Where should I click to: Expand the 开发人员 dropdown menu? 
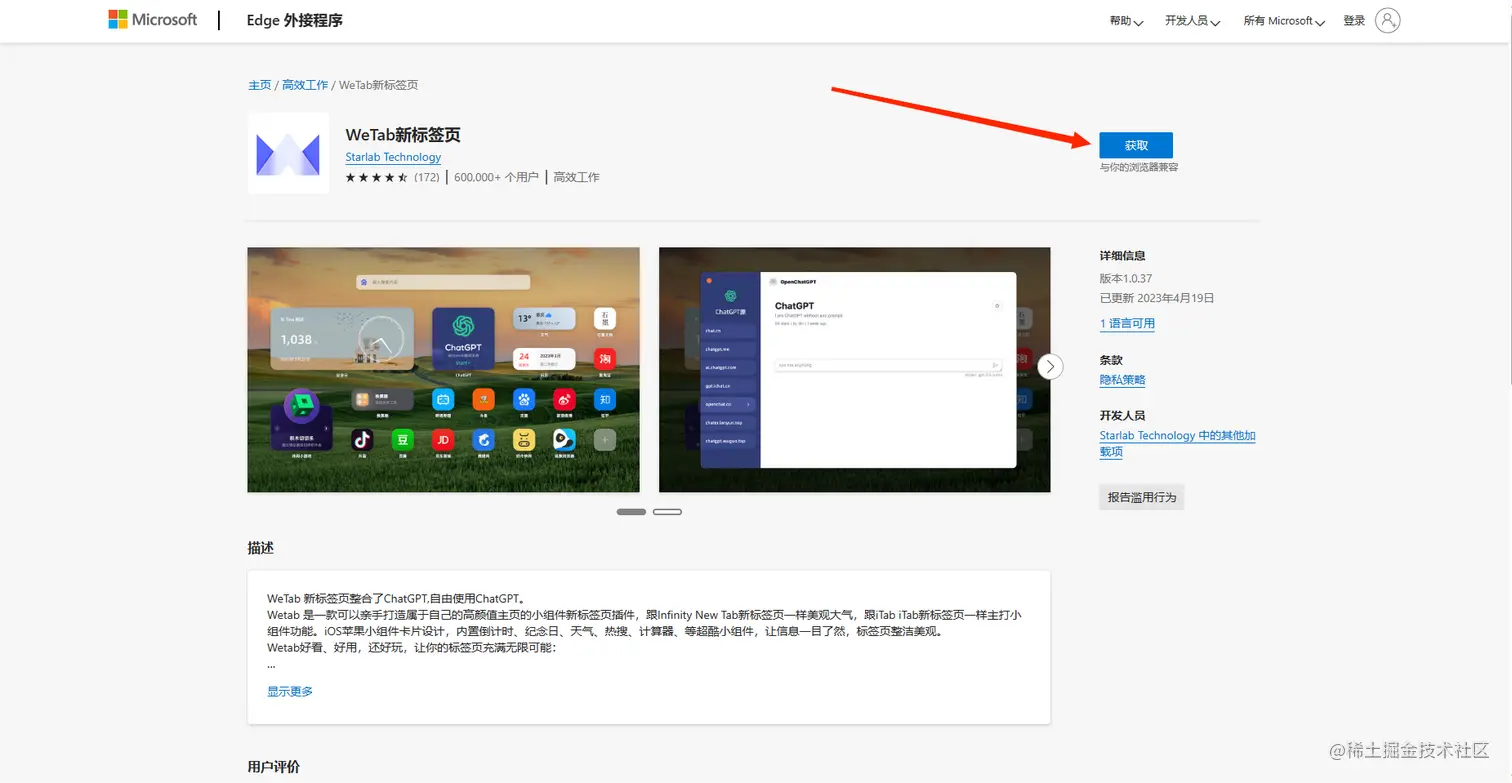[x=1192, y=21]
